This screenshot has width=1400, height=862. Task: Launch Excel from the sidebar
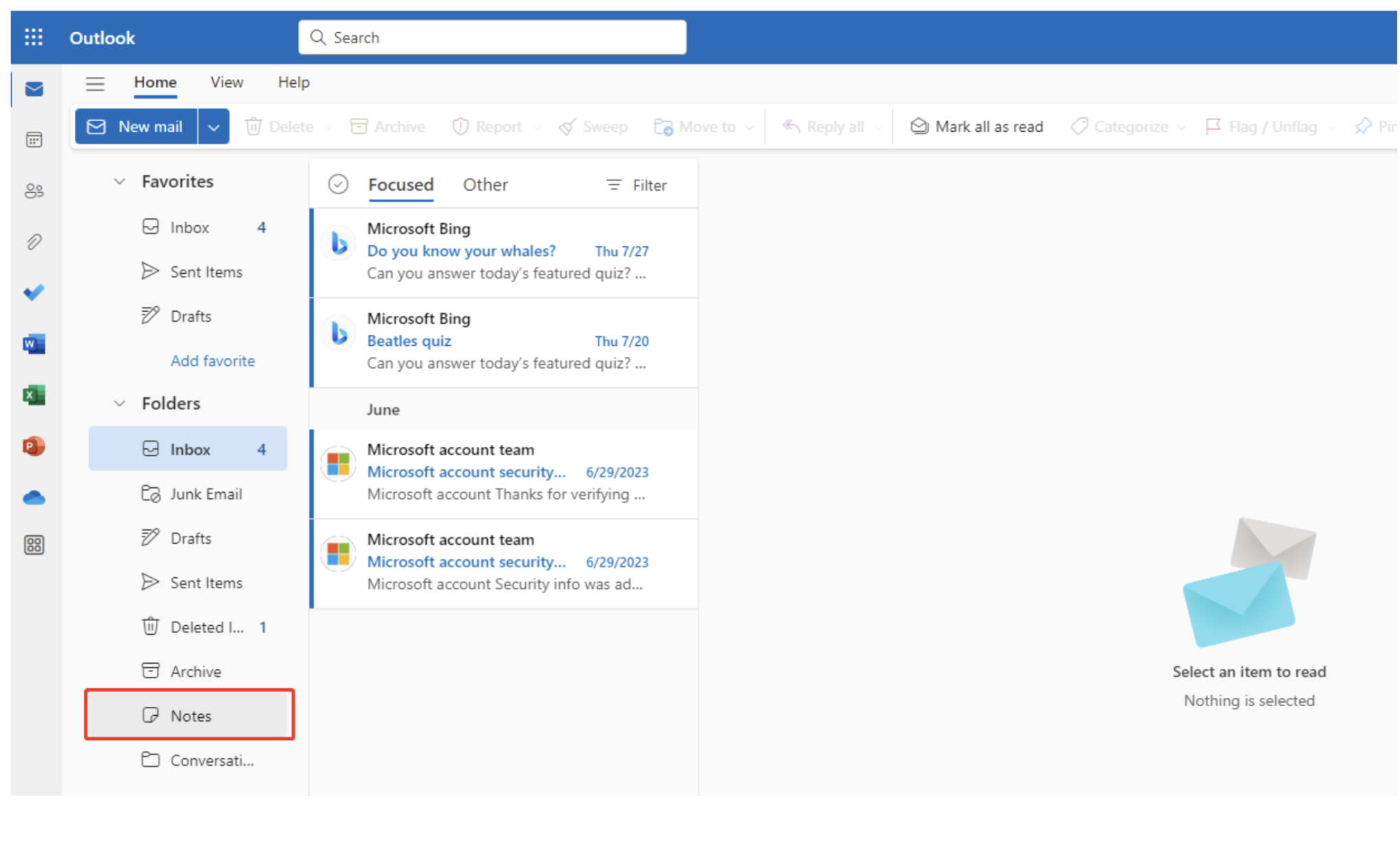[x=34, y=395]
